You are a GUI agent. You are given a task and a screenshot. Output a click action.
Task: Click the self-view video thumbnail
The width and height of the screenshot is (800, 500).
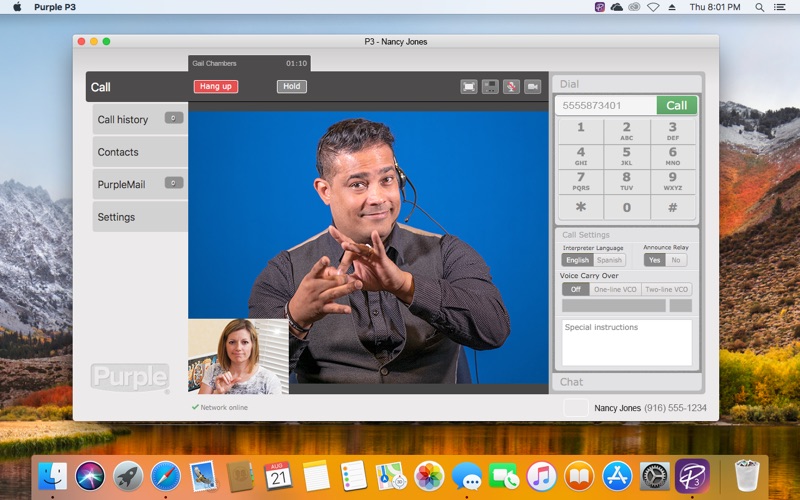pyautogui.click(x=238, y=356)
